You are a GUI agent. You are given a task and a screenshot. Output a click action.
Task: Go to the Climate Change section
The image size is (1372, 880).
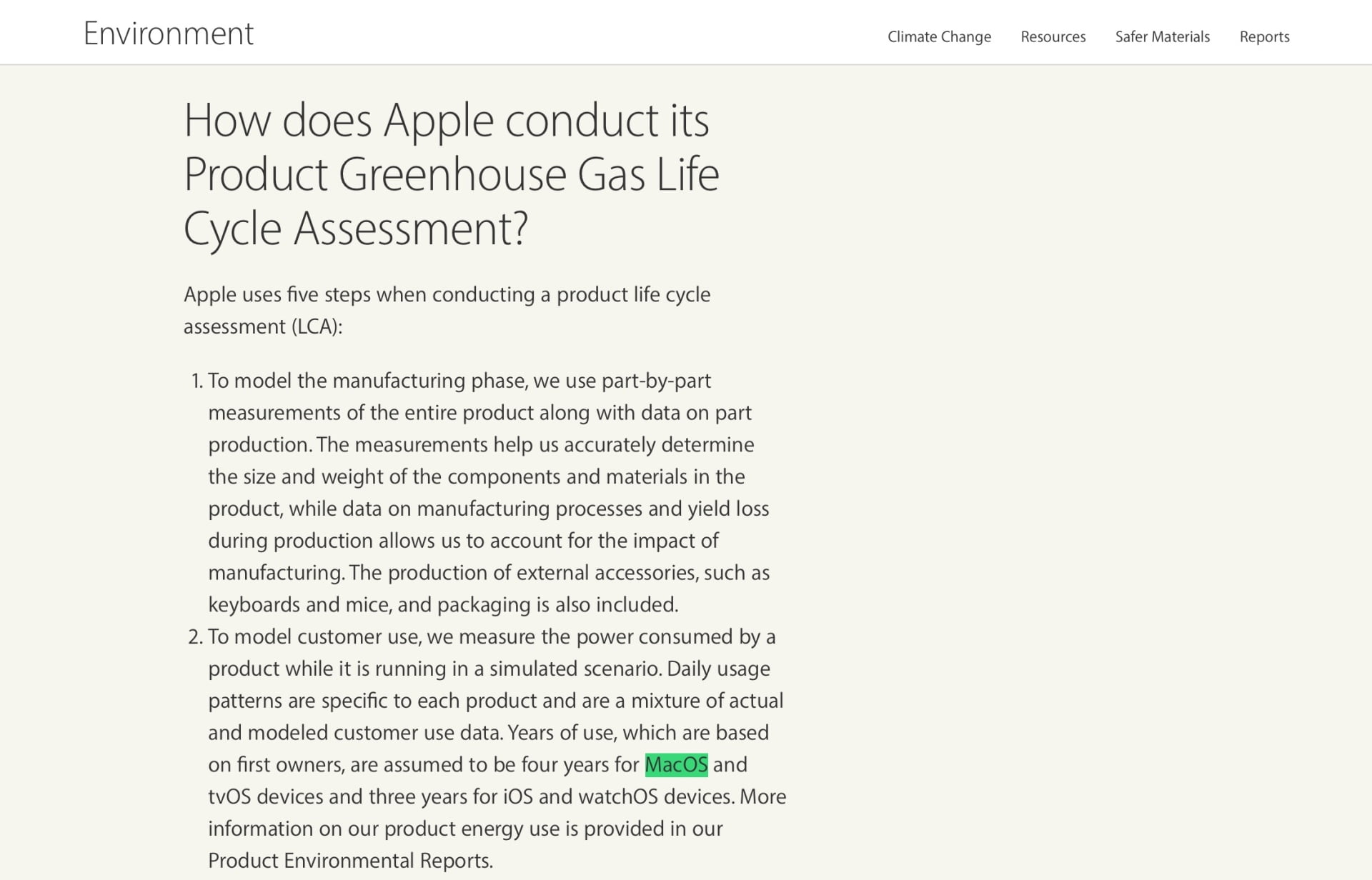(939, 36)
